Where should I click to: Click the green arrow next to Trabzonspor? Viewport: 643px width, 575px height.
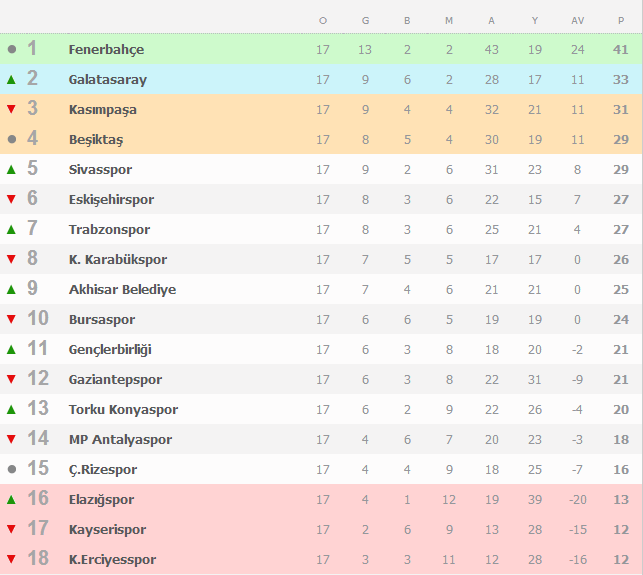tap(11, 229)
